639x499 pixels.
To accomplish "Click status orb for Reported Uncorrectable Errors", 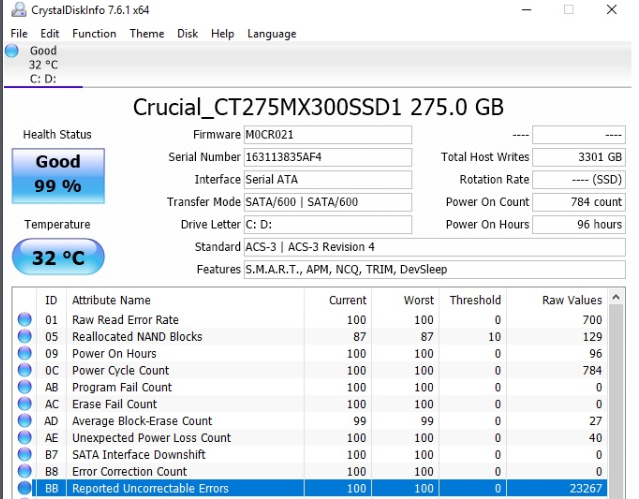I will 25,488.
